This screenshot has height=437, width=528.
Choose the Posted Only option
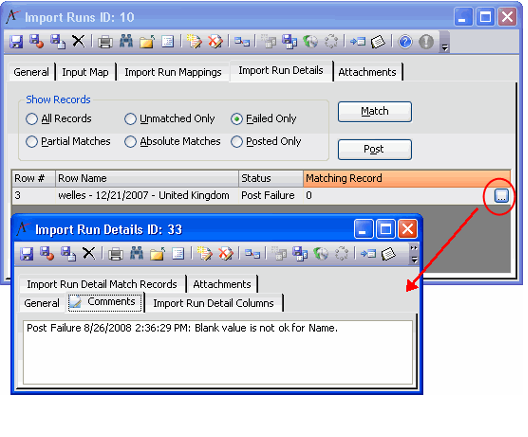coord(236,142)
